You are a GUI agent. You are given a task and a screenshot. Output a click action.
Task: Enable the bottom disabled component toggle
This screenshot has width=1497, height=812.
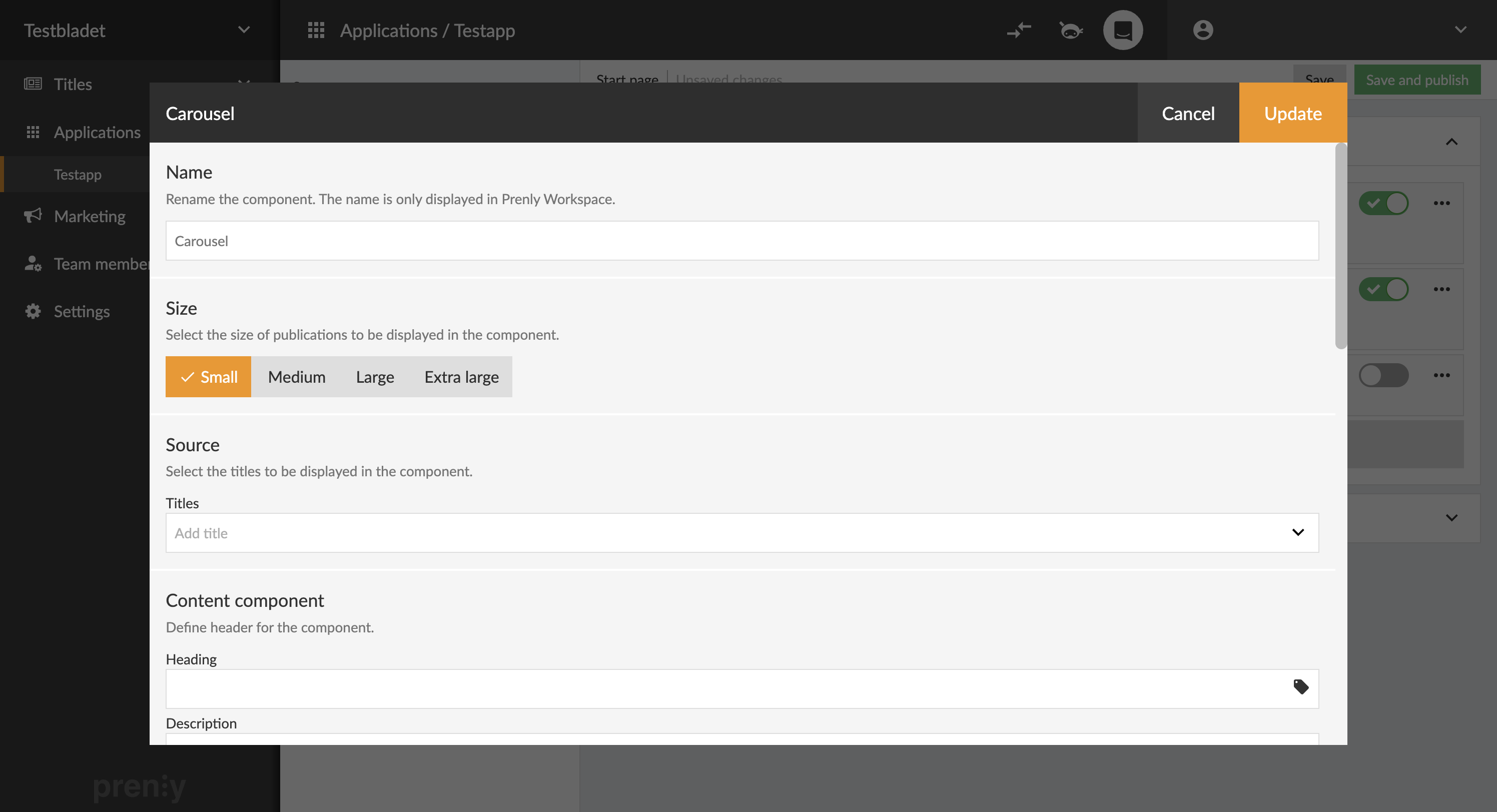pos(1384,375)
